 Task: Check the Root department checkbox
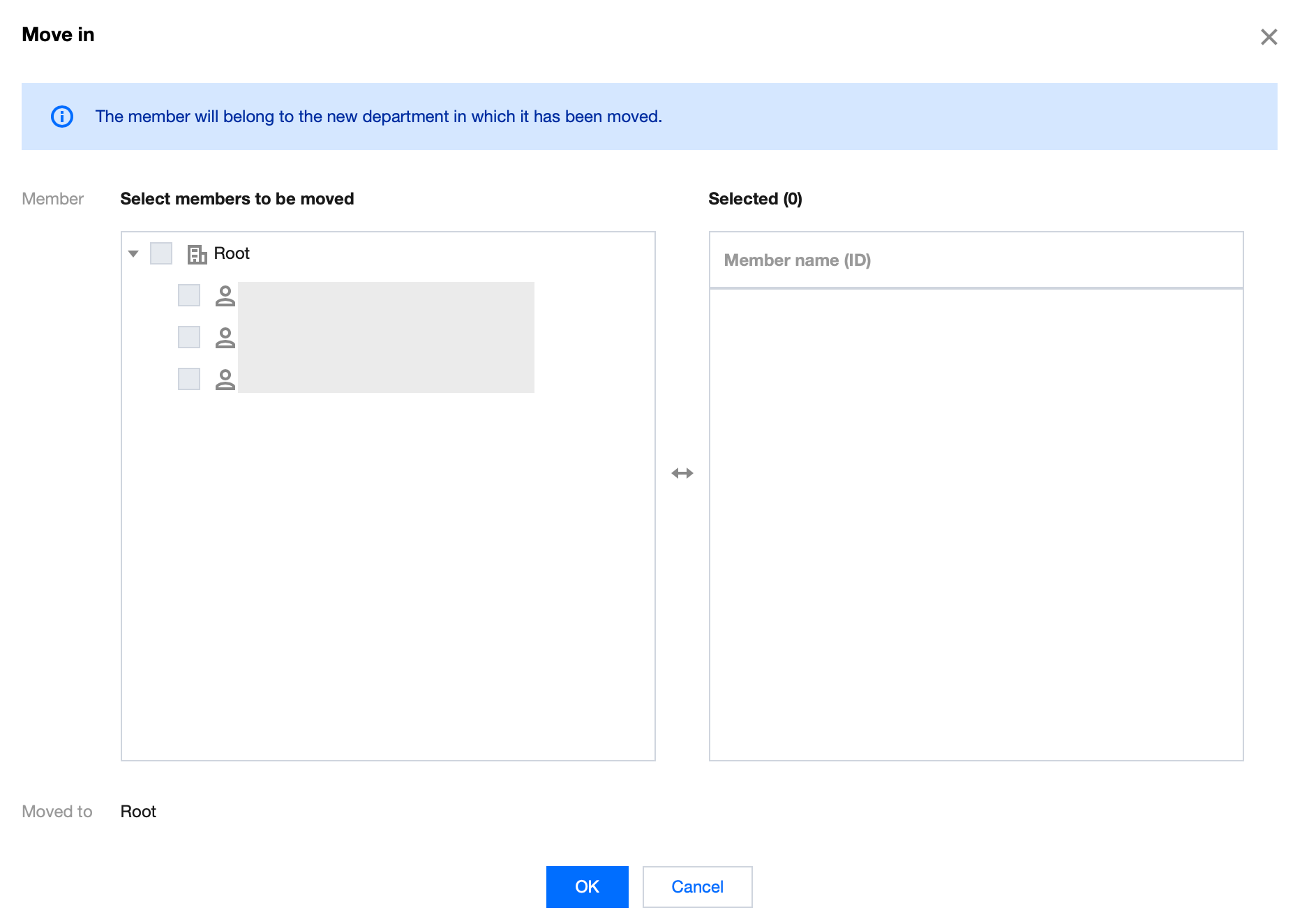pyautogui.click(x=161, y=253)
